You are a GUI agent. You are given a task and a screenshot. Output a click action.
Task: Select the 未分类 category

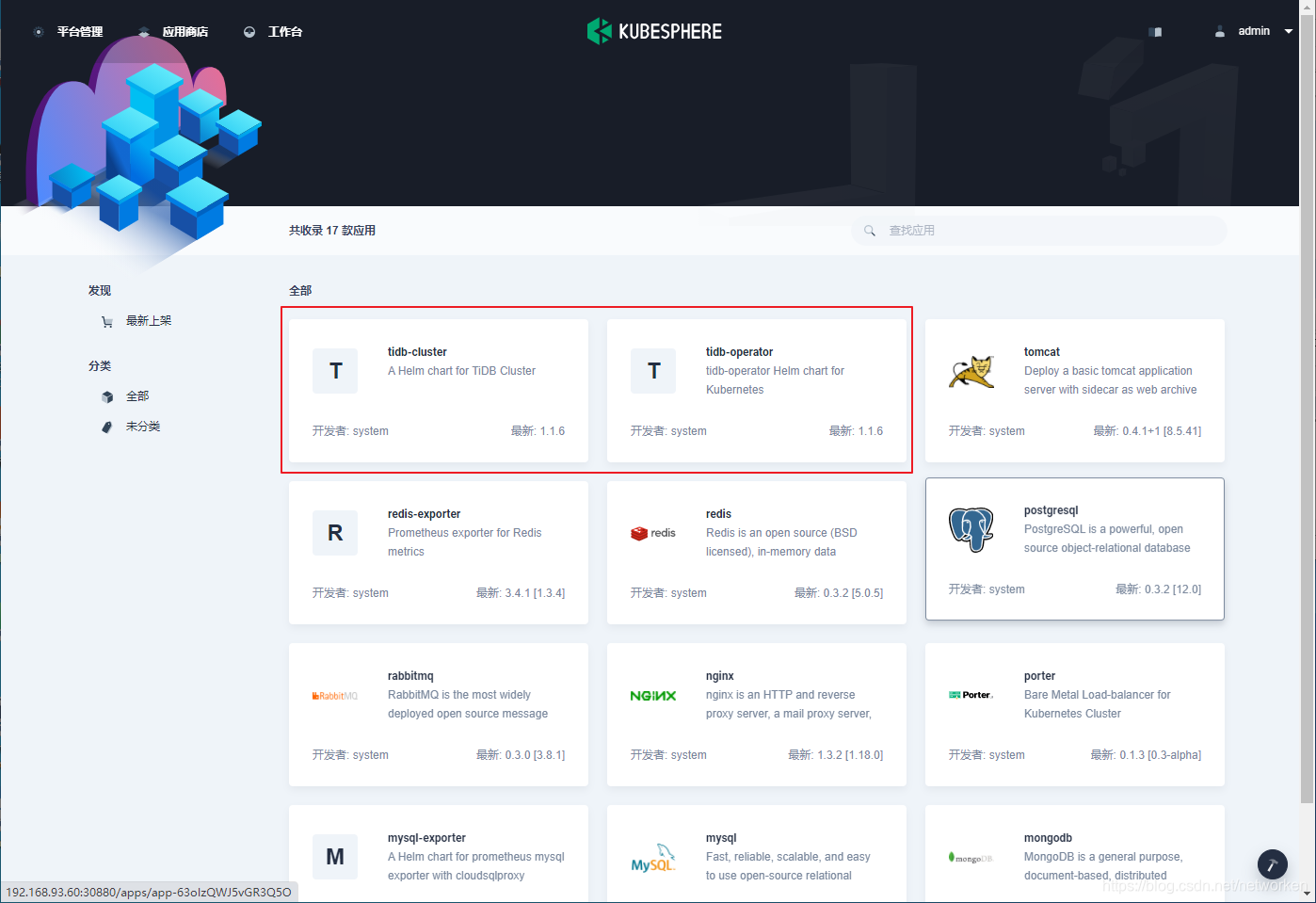143,427
